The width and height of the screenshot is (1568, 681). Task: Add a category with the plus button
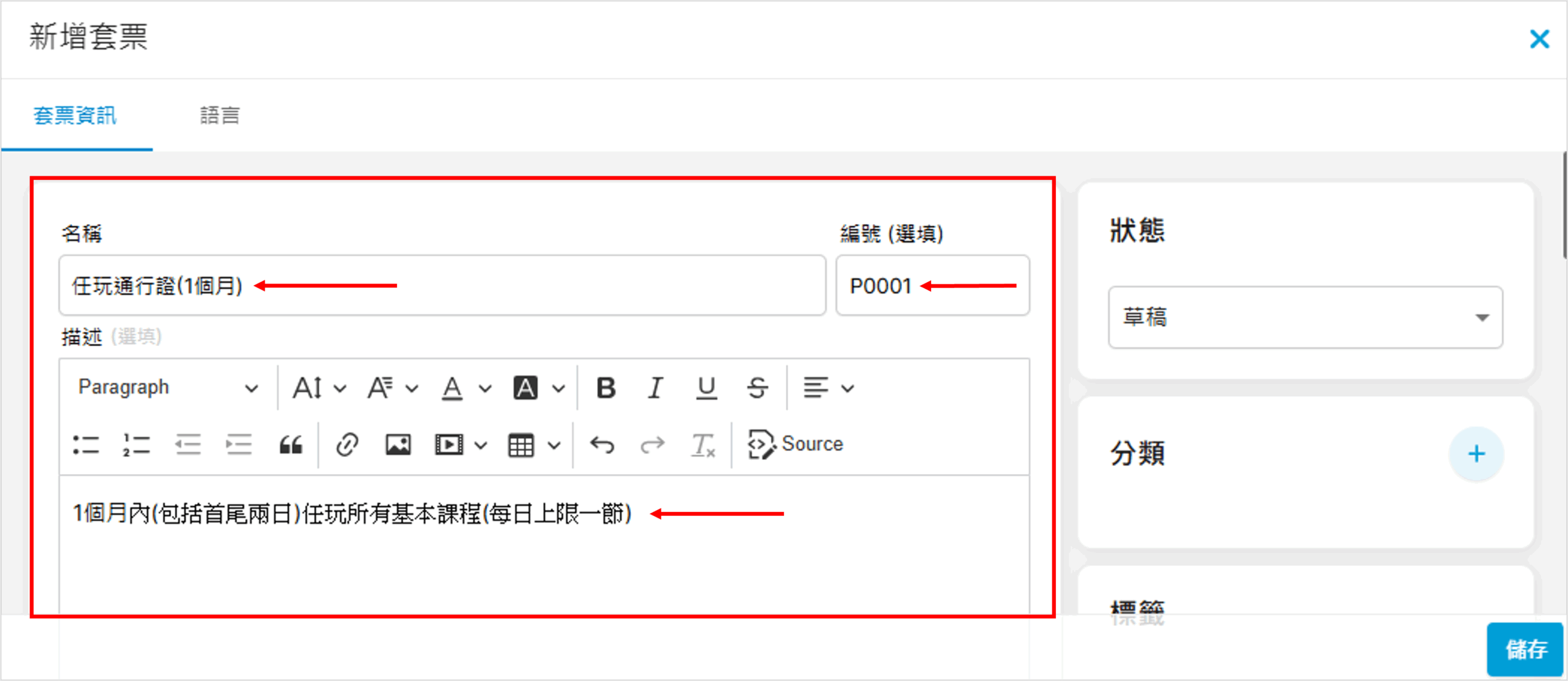click(x=1476, y=454)
